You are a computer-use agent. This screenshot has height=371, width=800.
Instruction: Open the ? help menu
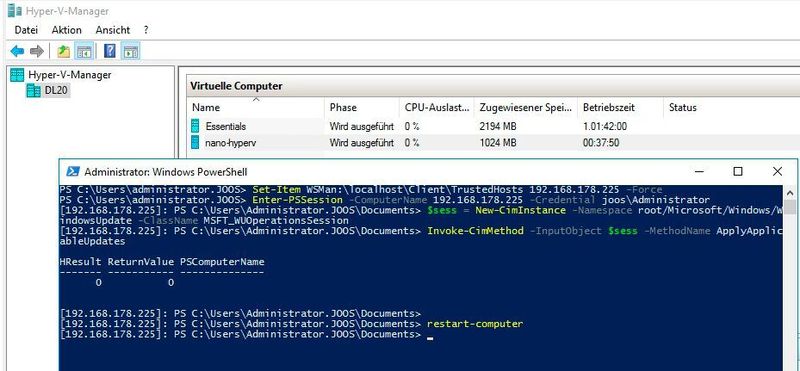(146, 30)
